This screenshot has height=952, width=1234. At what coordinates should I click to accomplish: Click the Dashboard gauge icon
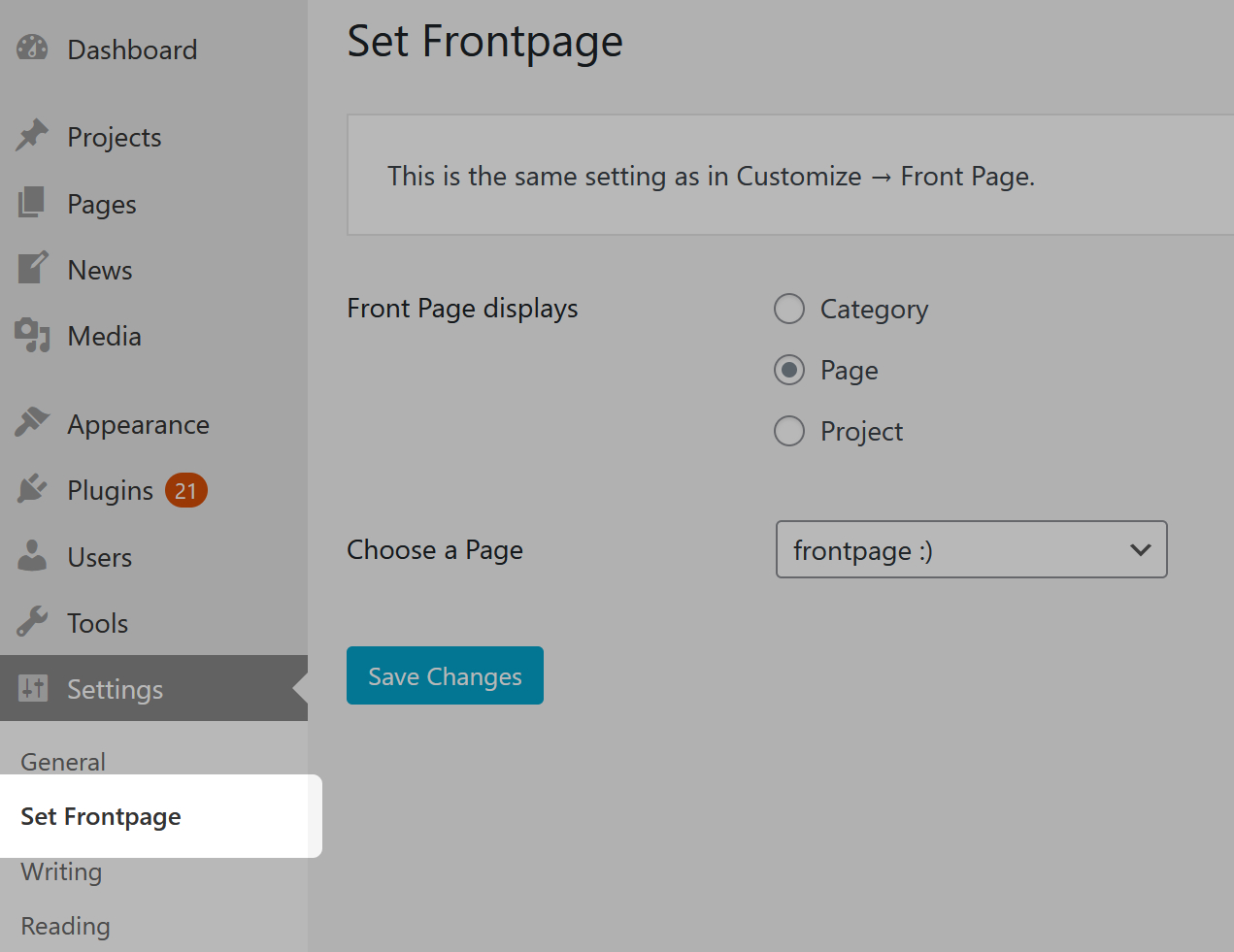click(32, 49)
